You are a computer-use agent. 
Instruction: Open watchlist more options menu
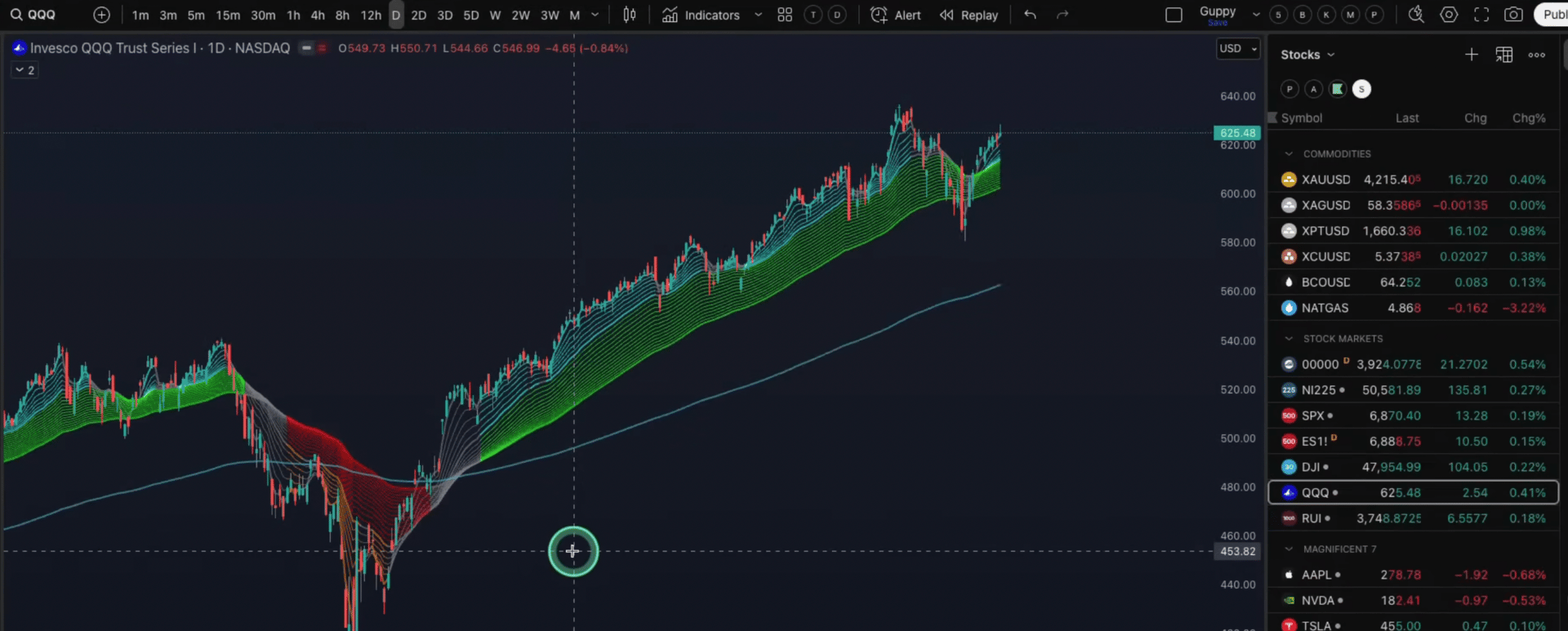click(x=1536, y=55)
